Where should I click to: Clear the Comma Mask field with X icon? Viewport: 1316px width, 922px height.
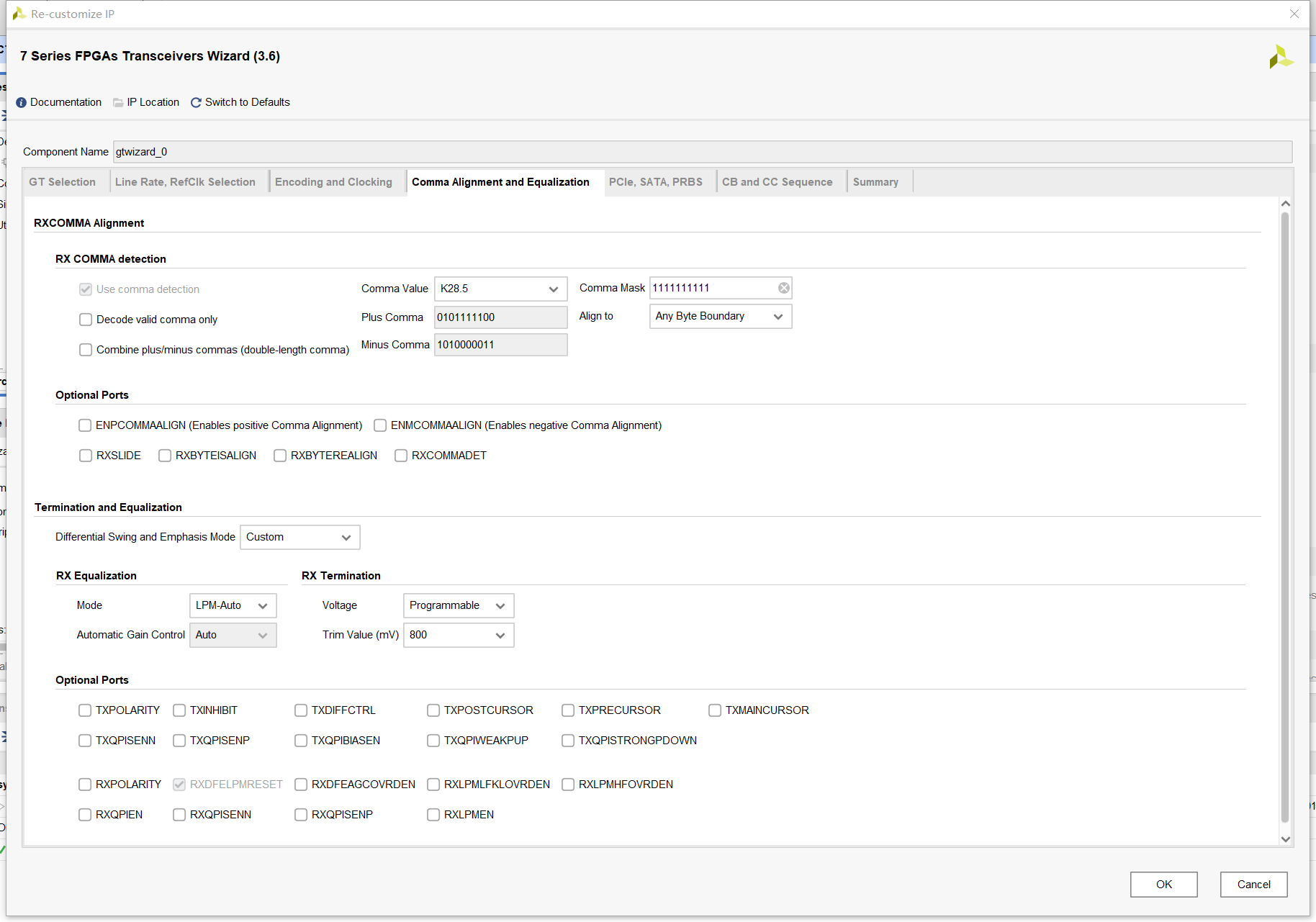coord(783,288)
